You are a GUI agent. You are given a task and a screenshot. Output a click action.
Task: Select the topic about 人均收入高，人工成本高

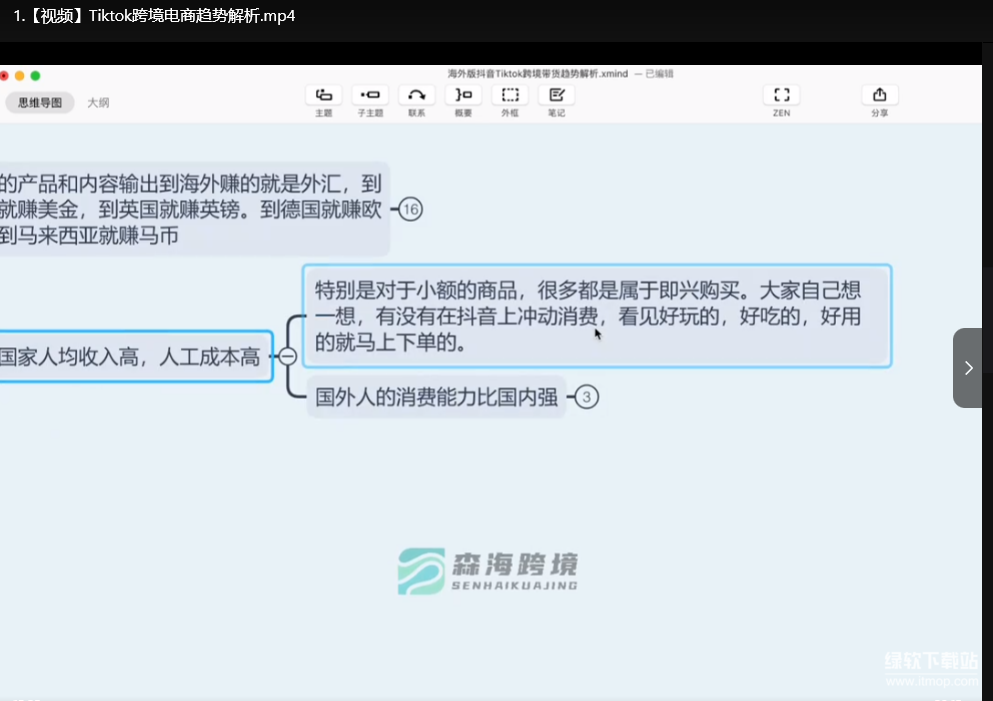pos(134,356)
